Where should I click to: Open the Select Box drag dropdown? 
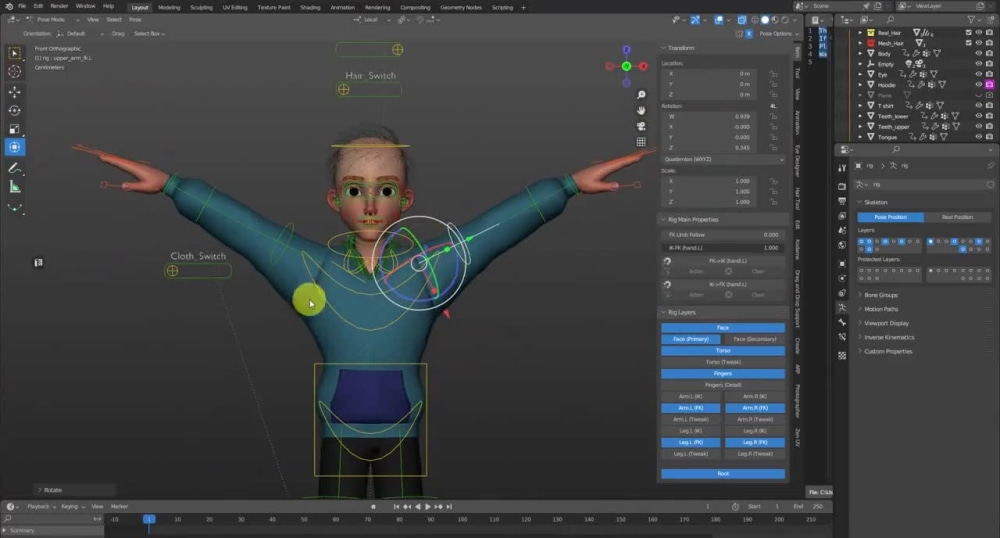click(149, 34)
